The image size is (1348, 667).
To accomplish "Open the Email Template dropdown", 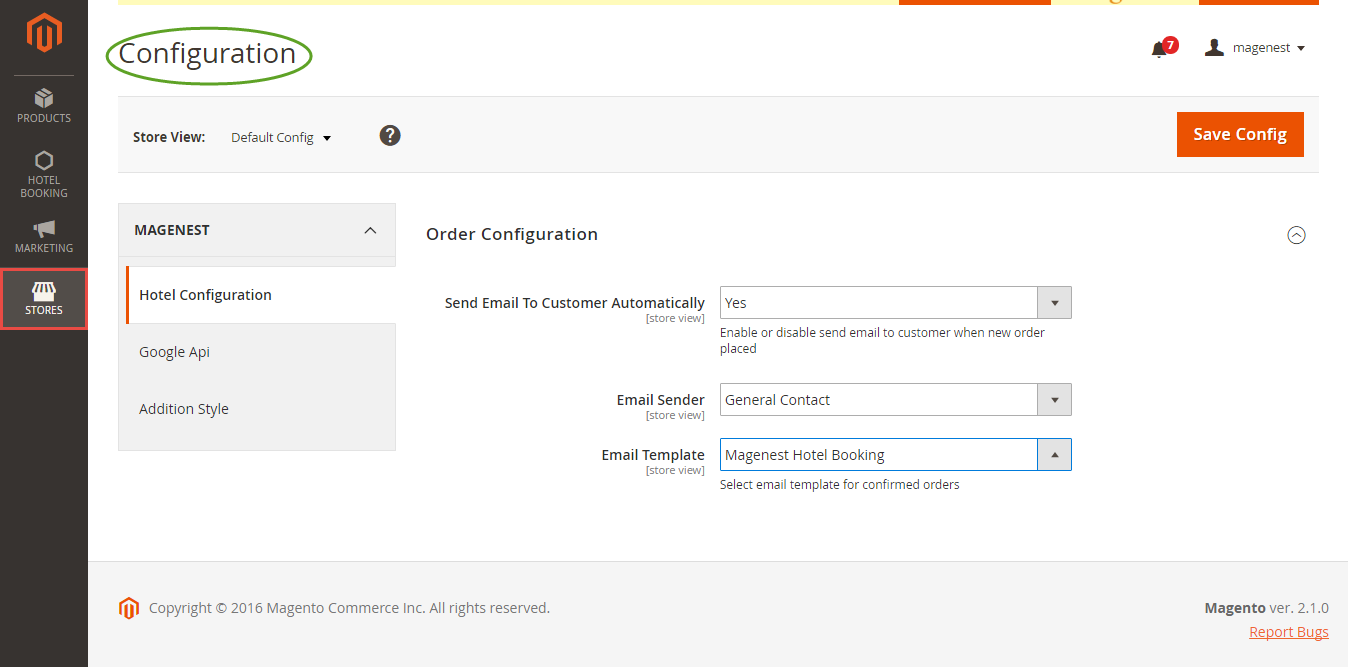I will click(x=896, y=455).
